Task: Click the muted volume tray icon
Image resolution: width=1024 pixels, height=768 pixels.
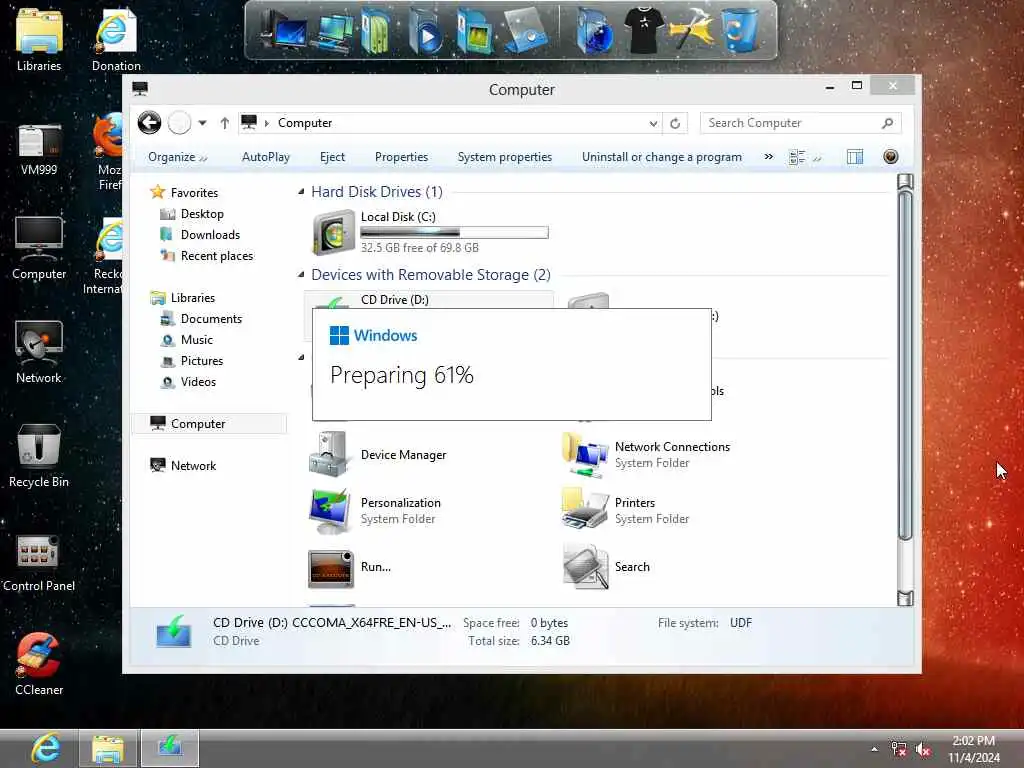Action: [923, 750]
